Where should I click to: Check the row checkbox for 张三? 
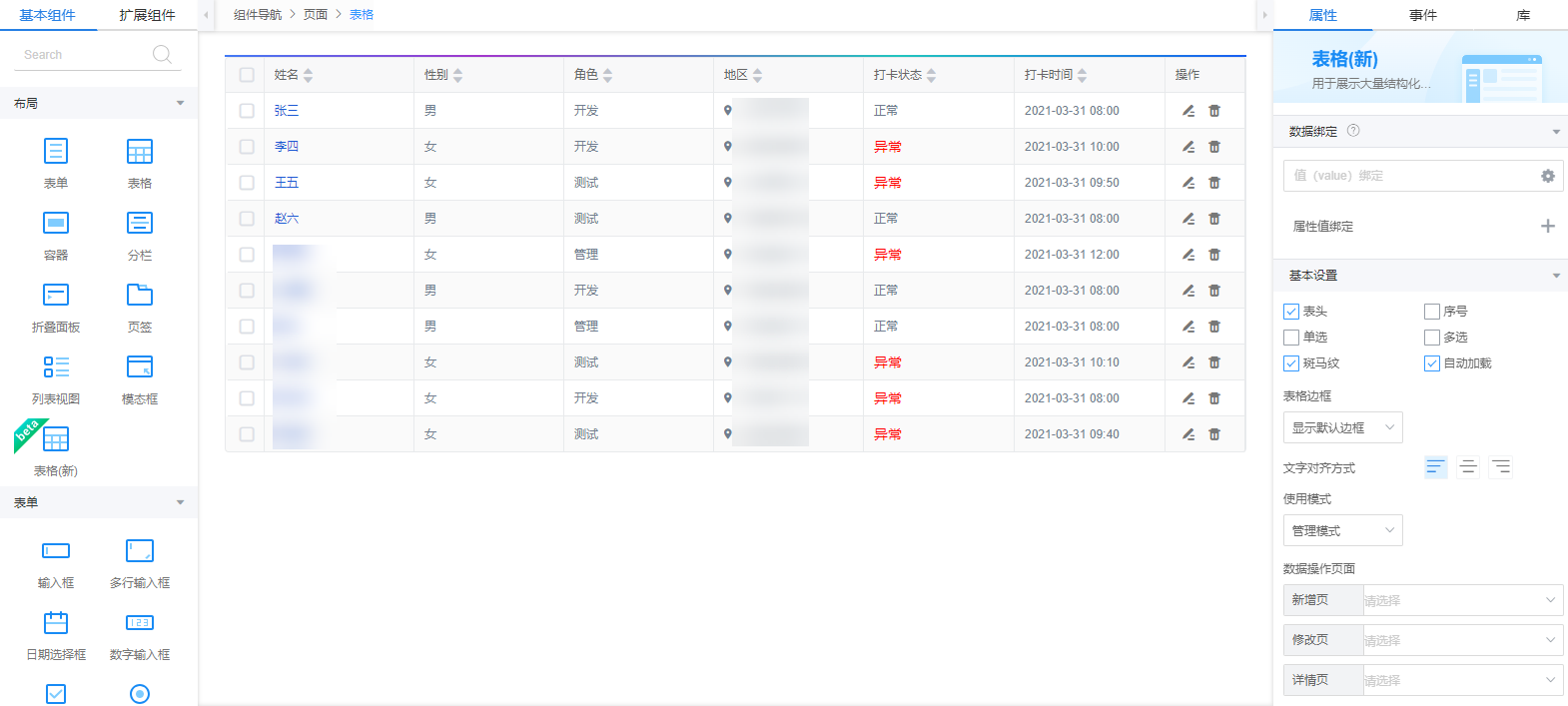click(247, 111)
